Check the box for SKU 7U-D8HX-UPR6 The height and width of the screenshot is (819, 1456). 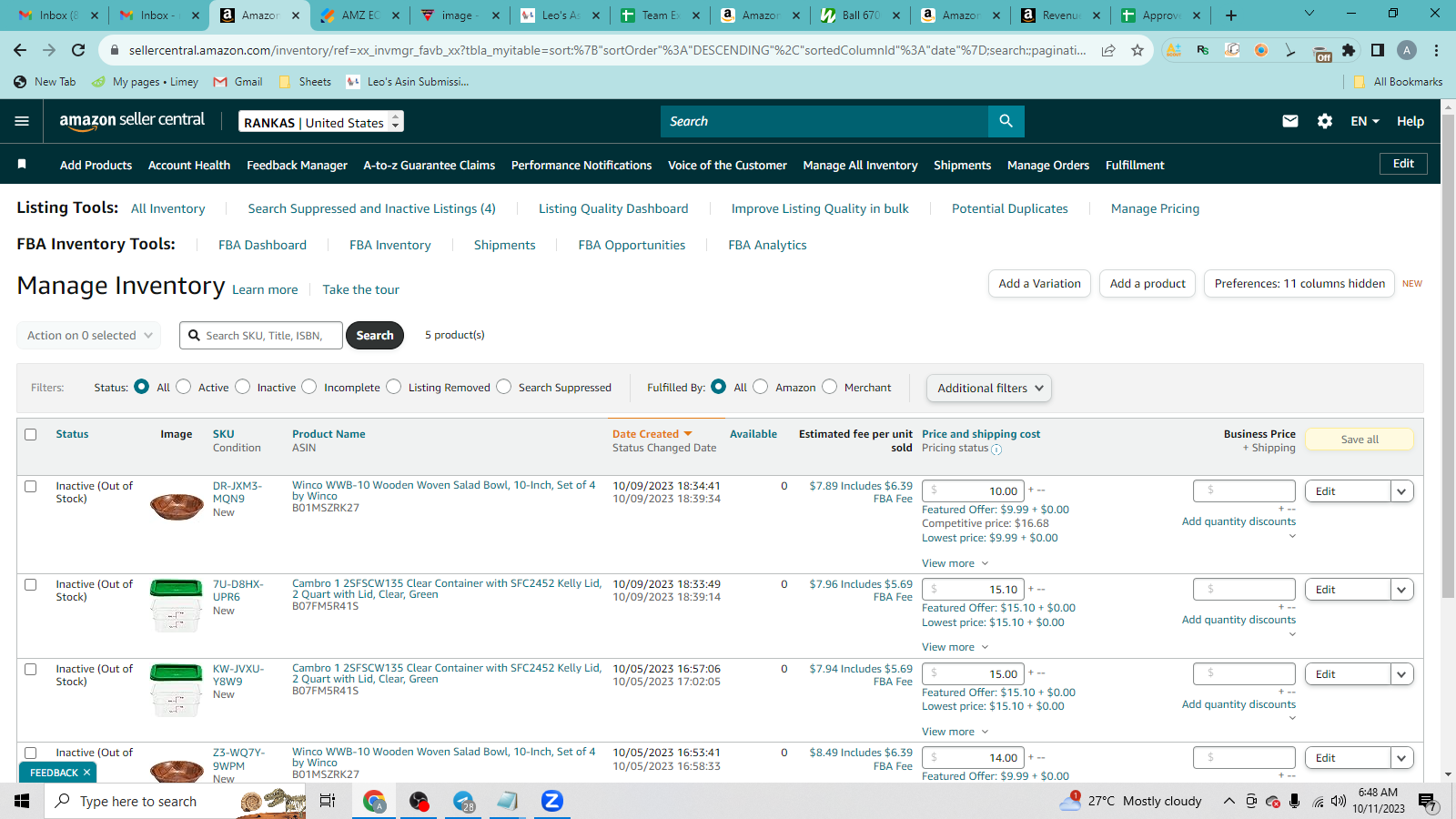(x=31, y=584)
